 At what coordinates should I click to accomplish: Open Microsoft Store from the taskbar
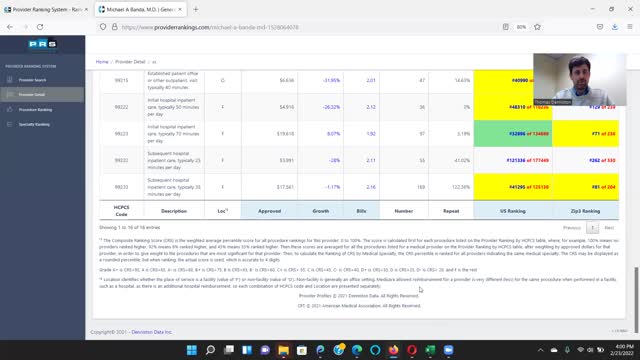302,350
